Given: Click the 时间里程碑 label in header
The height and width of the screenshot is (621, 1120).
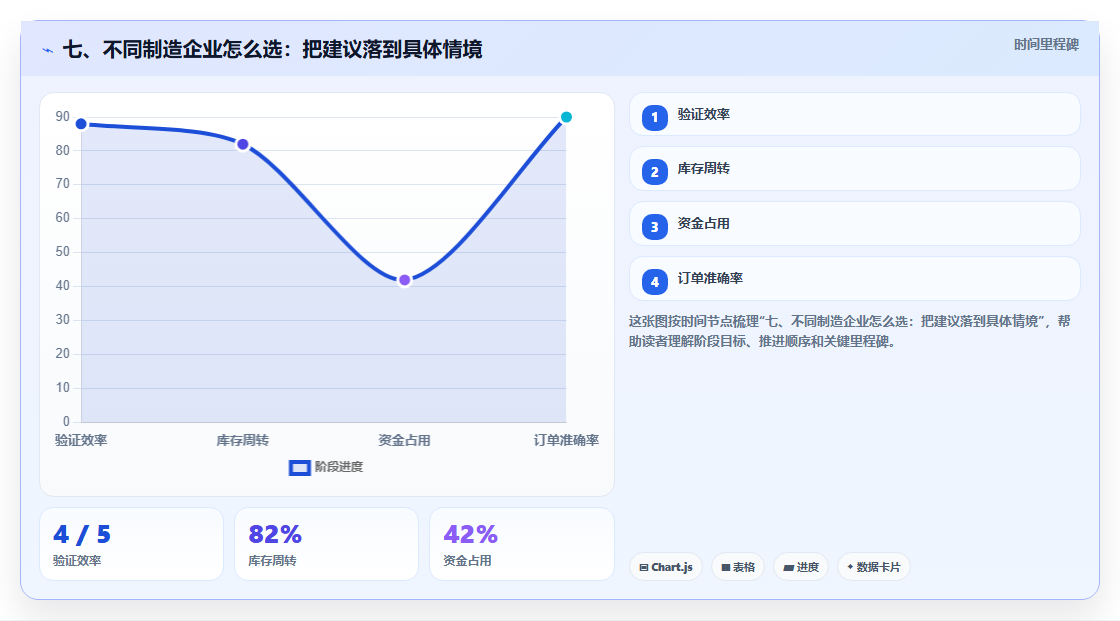Looking at the screenshot, I should (1046, 45).
